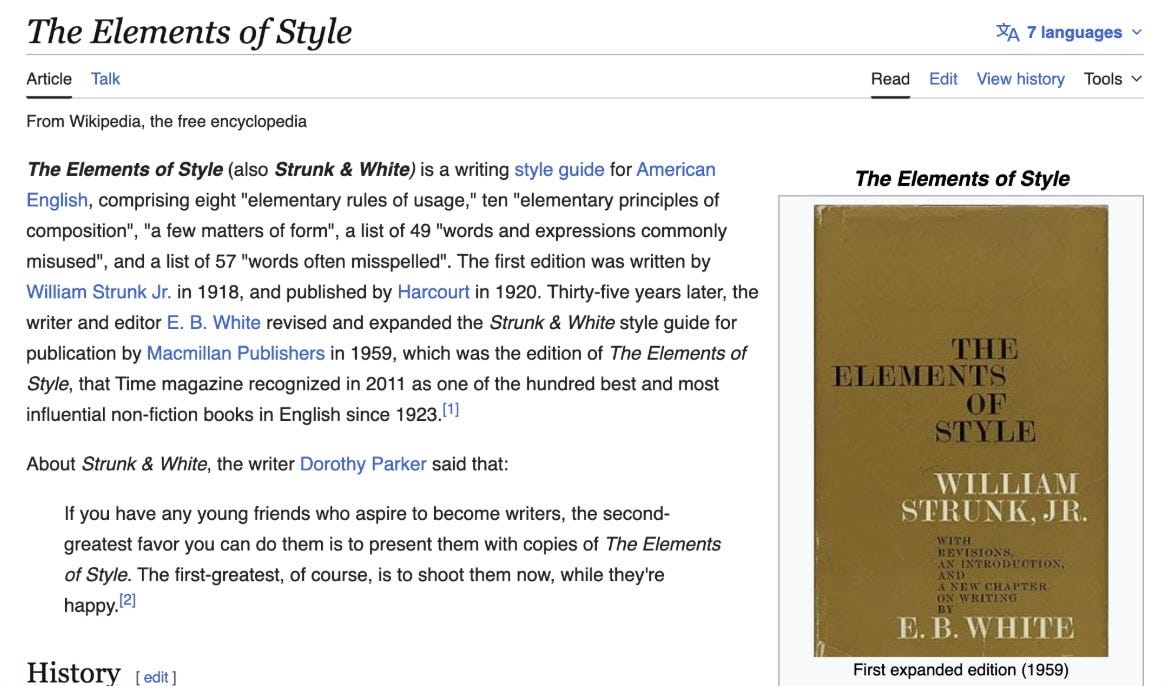
Task: Click the page title The Elements of Style
Action: (x=189, y=32)
